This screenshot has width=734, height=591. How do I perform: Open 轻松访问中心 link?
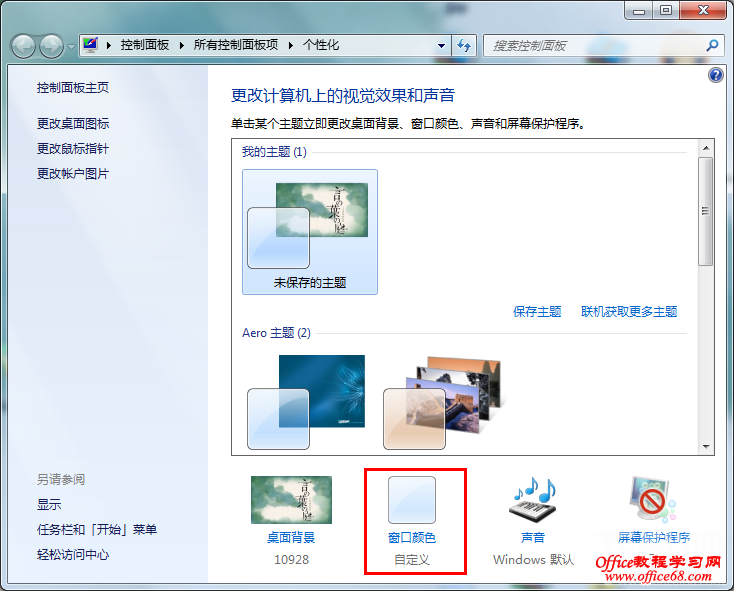(x=73, y=555)
